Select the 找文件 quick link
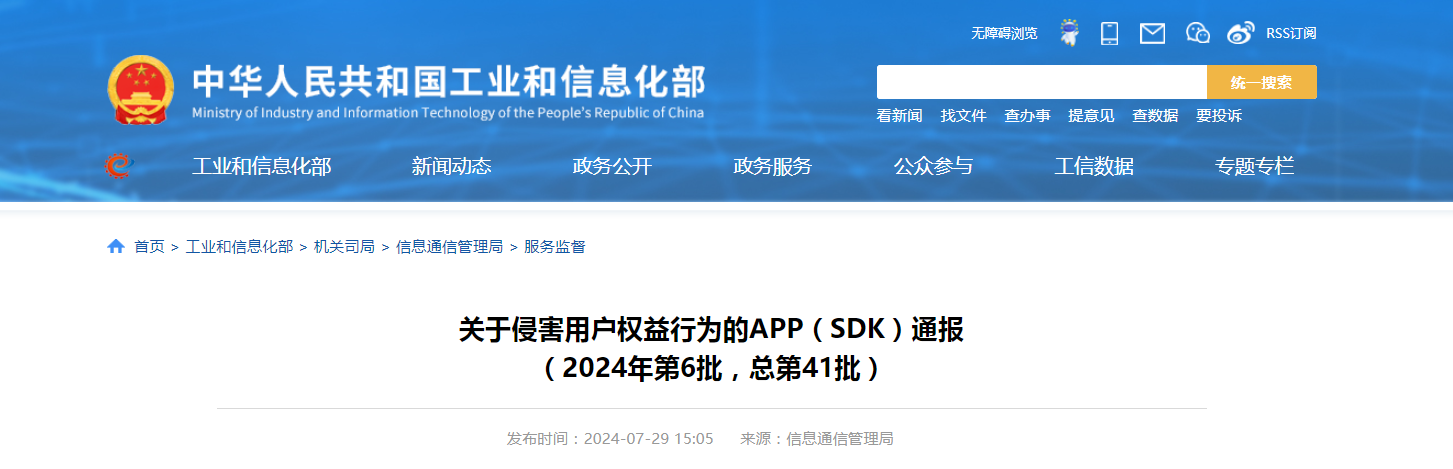Viewport: 1453px width, 469px height. click(963, 116)
